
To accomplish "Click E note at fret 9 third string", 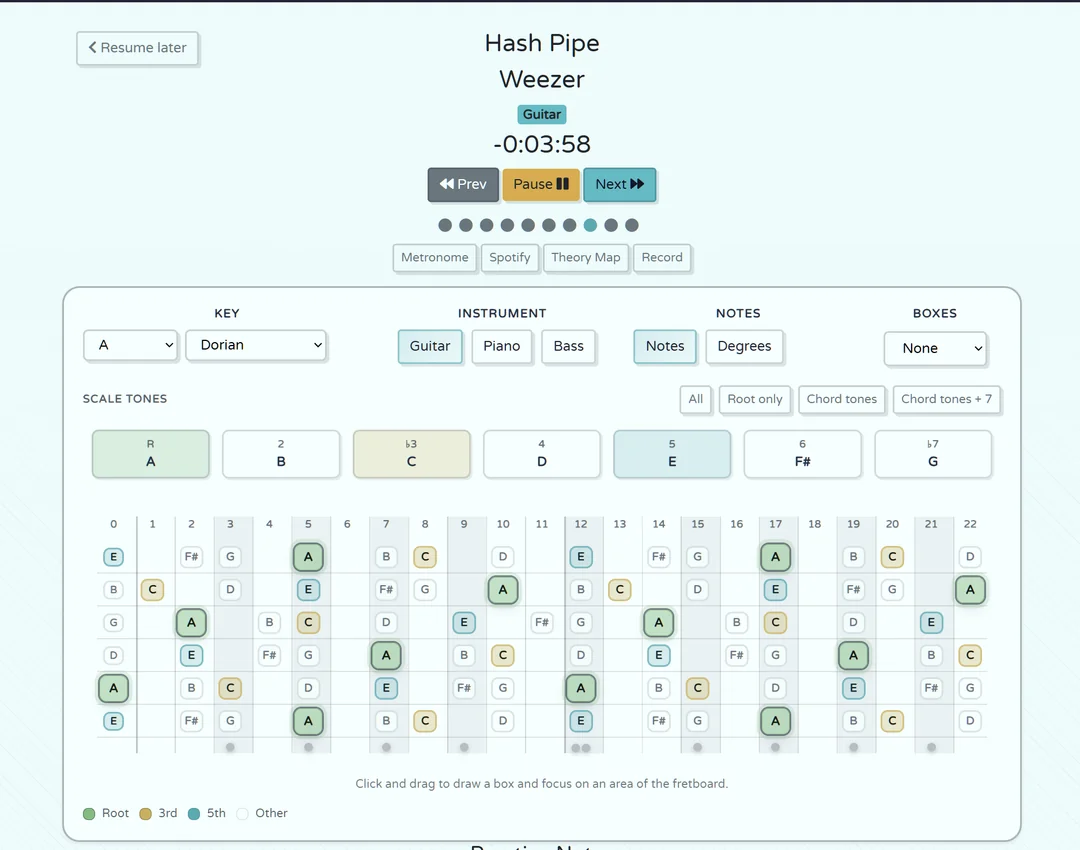I will pos(464,623).
